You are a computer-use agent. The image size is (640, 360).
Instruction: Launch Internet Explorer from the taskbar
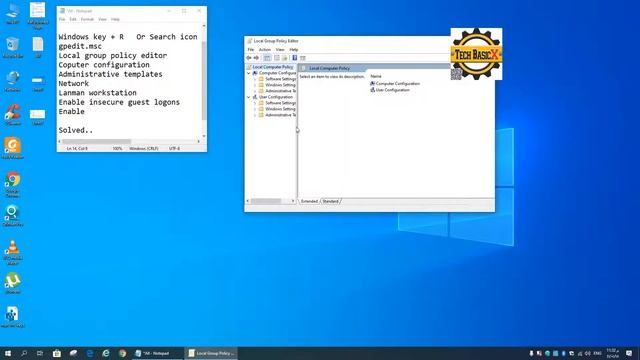(x=106, y=353)
